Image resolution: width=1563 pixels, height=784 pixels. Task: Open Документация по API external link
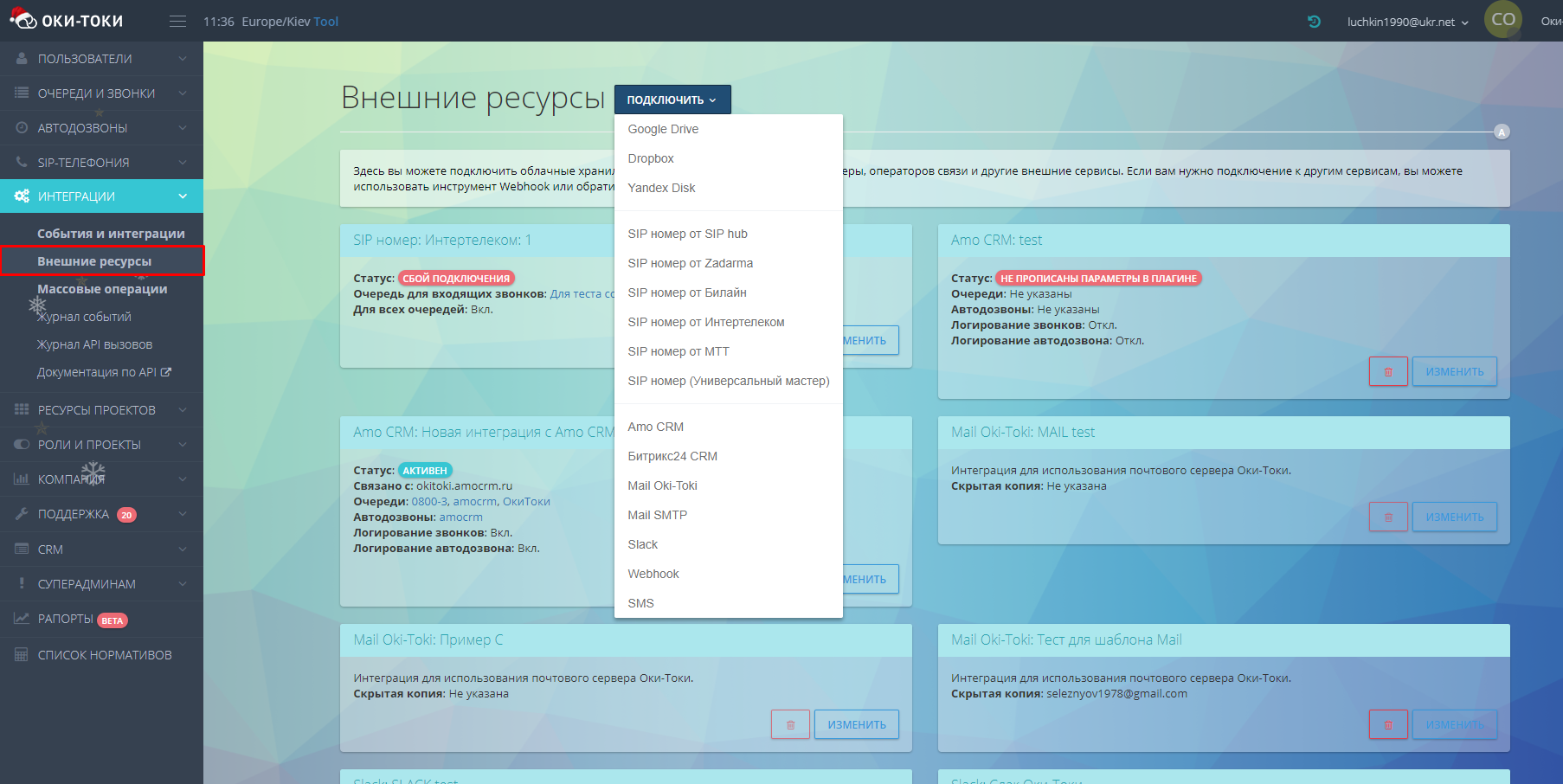[x=104, y=372]
